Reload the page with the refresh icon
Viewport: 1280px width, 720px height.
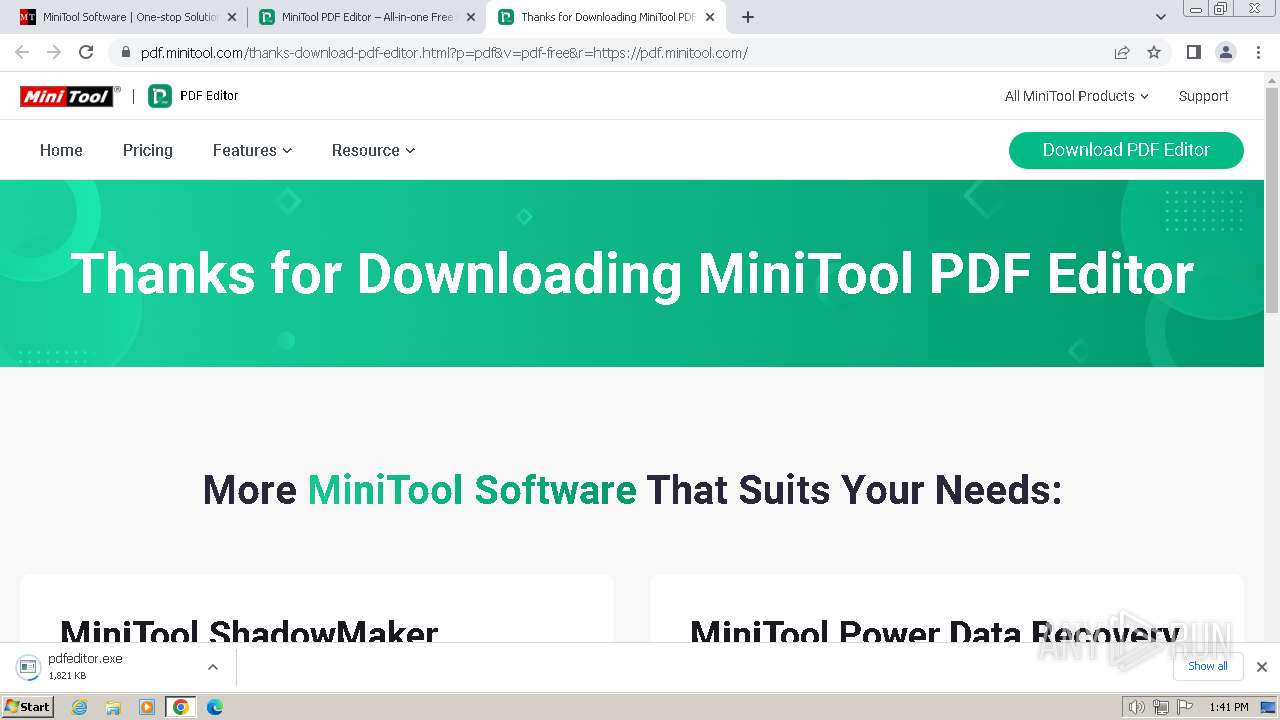(86, 53)
